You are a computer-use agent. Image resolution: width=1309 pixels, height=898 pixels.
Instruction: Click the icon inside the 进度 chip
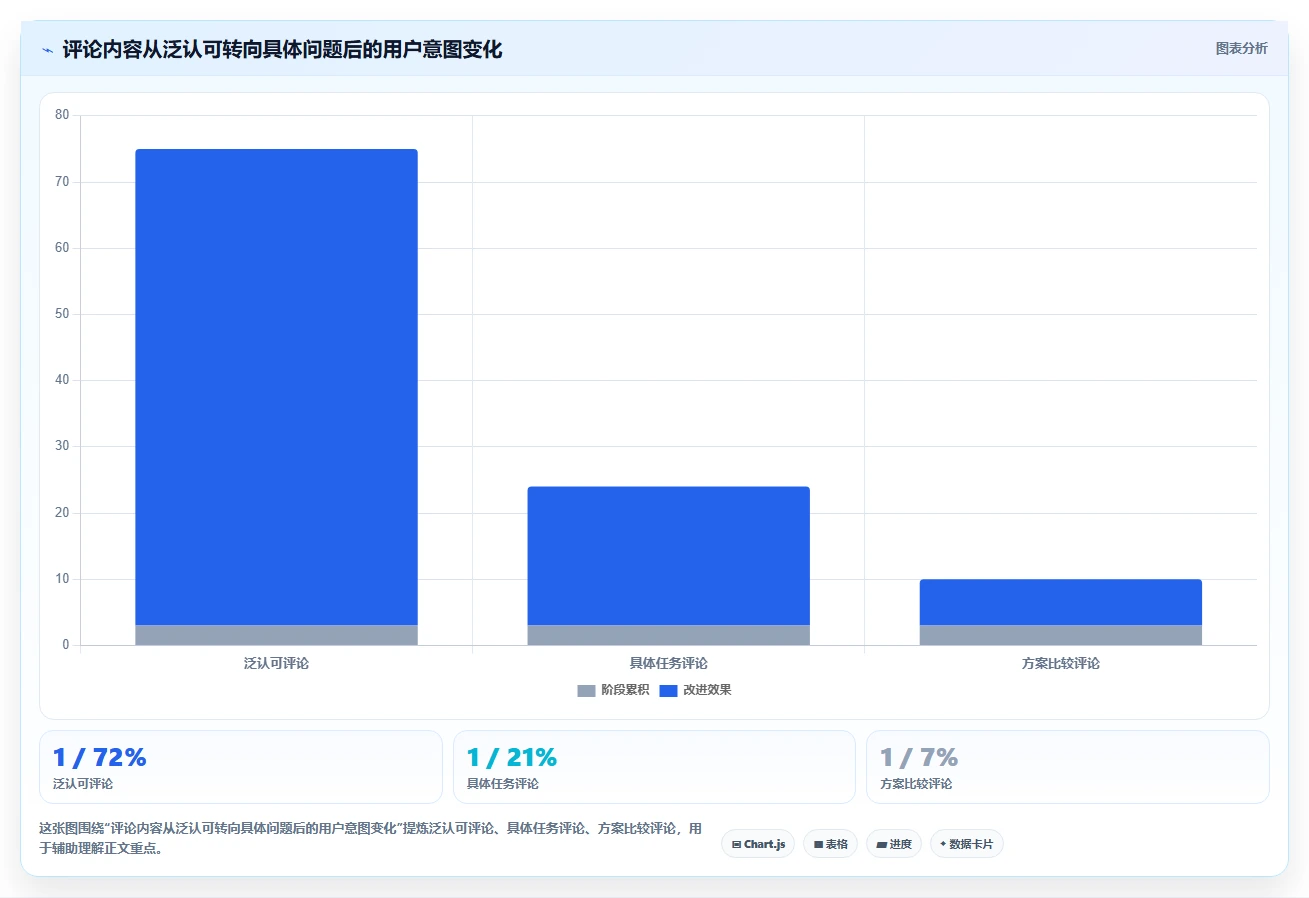click(x=881, y=844)
